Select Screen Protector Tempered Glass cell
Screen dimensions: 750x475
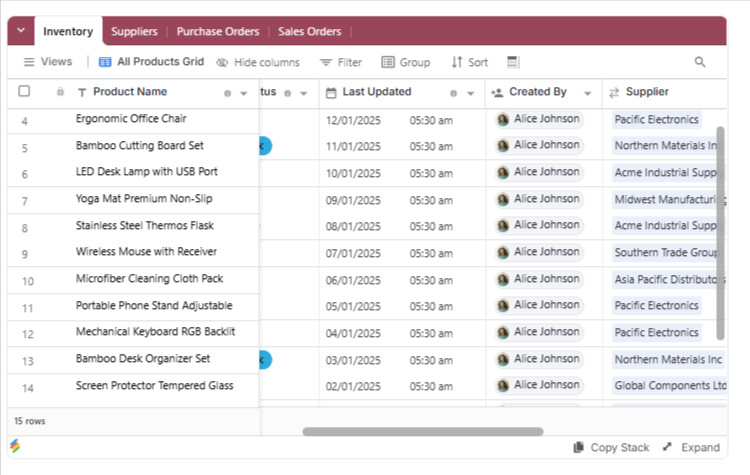point(154,386)
